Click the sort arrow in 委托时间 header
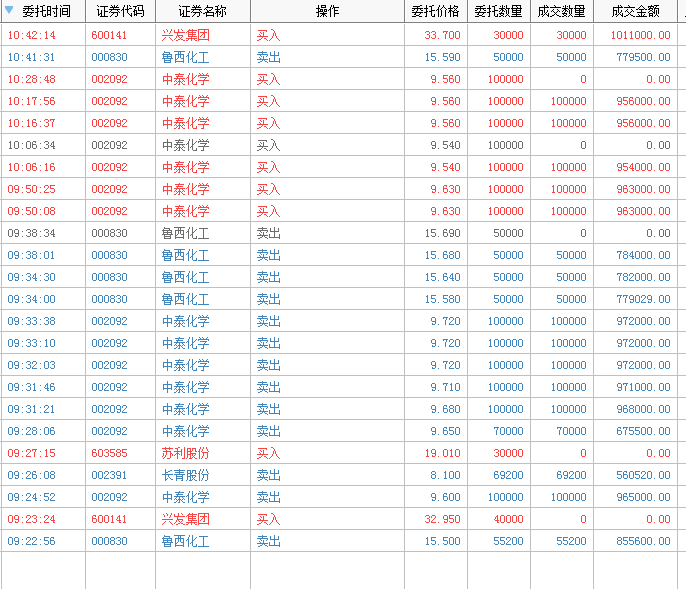Screen dimensions: 686x589 [x=9, y=11]
